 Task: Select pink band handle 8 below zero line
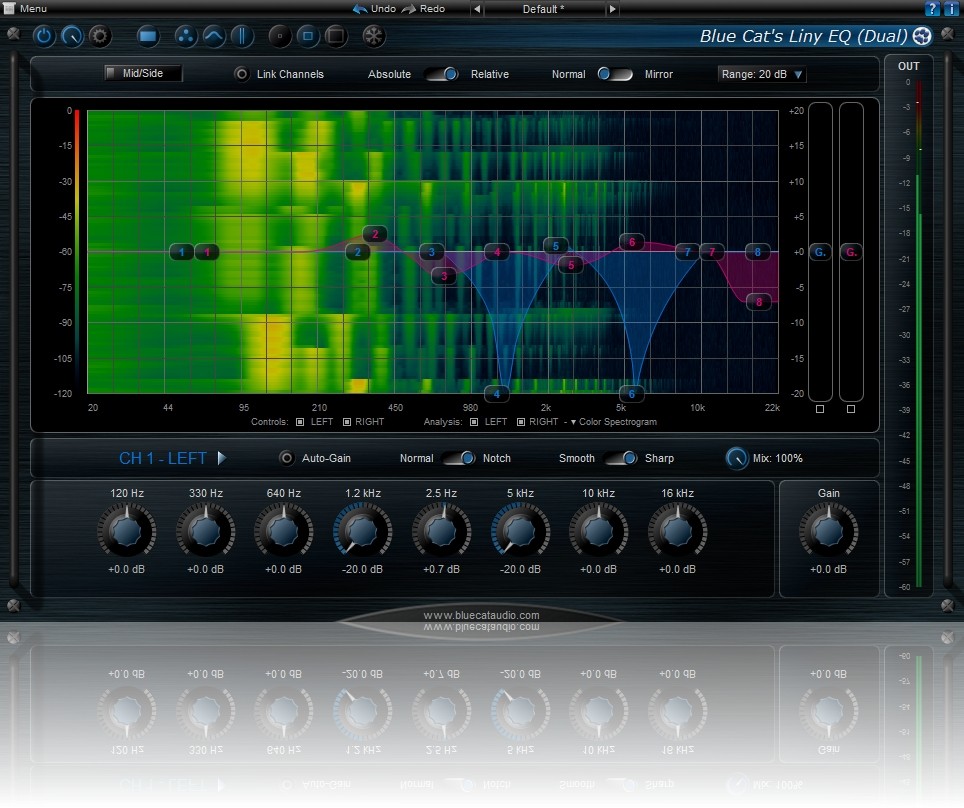pyautogui.click(x=759, y=302)
